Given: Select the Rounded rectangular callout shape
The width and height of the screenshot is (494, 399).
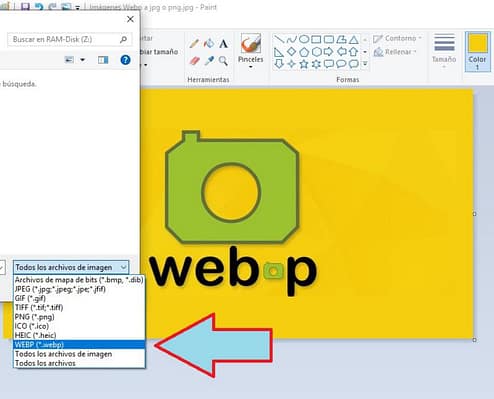Looking at the screenshot, I should 329,64.
